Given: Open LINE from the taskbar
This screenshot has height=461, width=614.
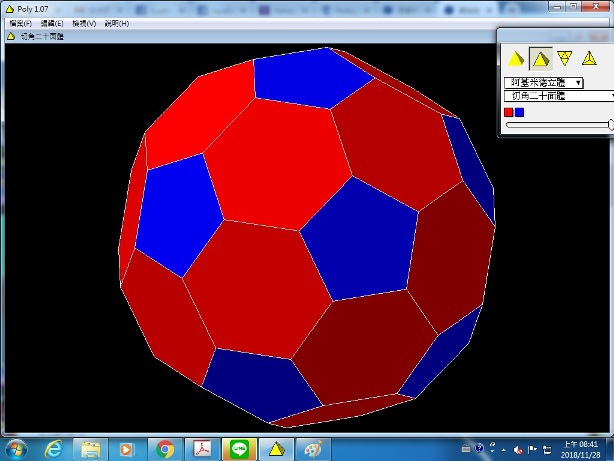Looking at the screenshot, I should pos(239,449).
